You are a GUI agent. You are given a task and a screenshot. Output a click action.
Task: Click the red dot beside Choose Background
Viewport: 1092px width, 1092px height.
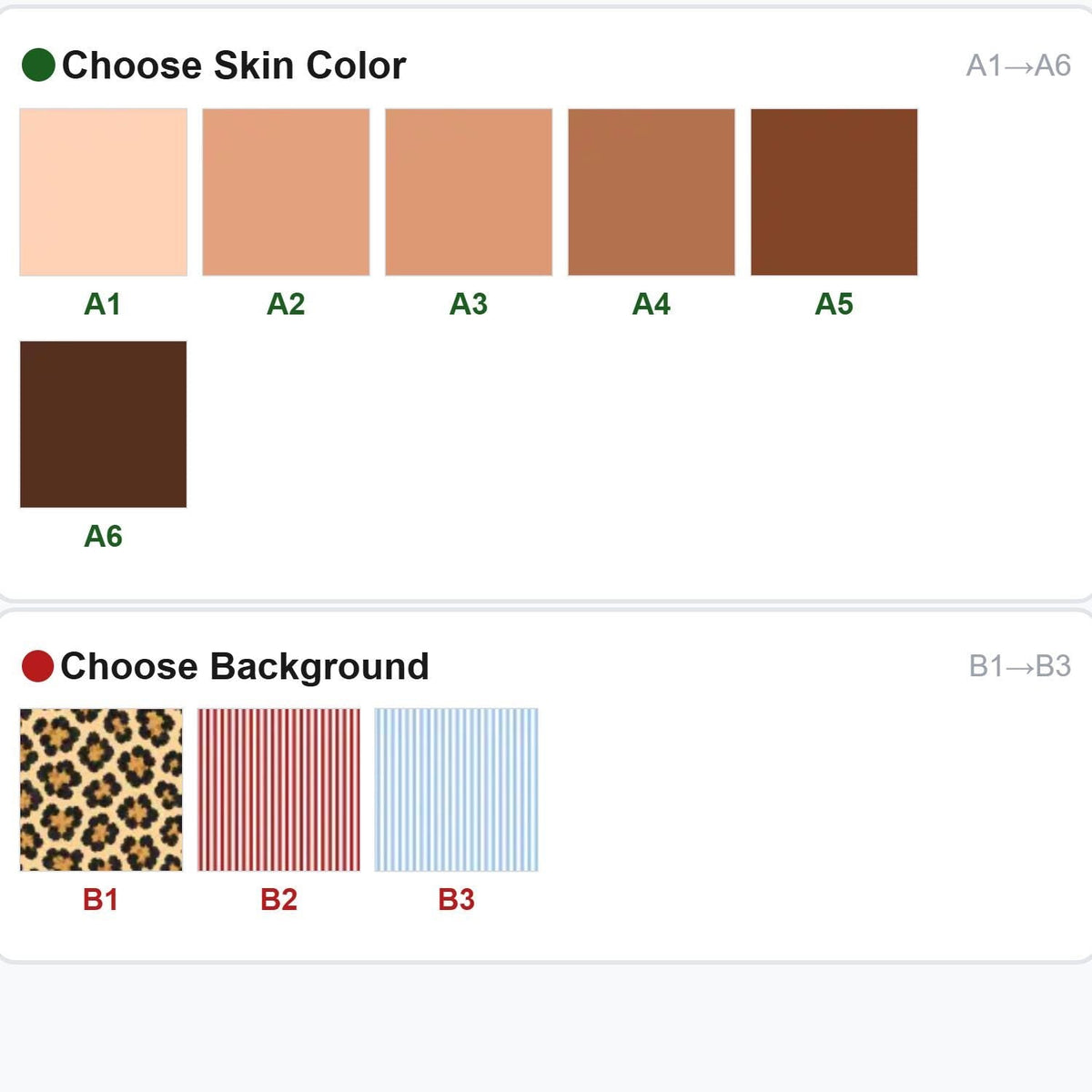point(37,666)
